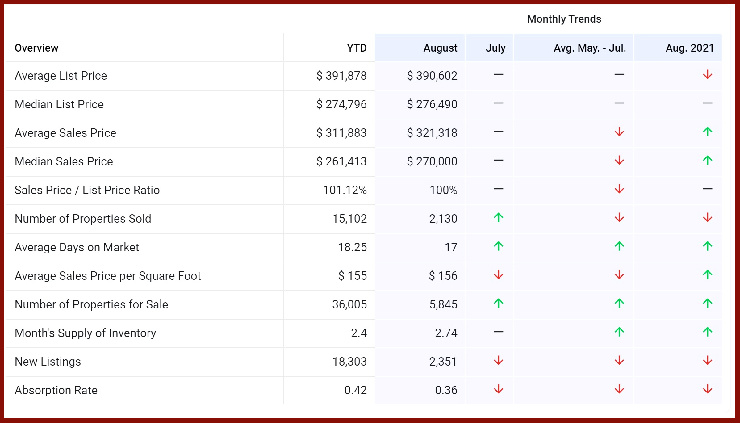740x423 pixels.
Task: Click the July up arrow for Number of Properties Sold
Action: pos(498,218)
